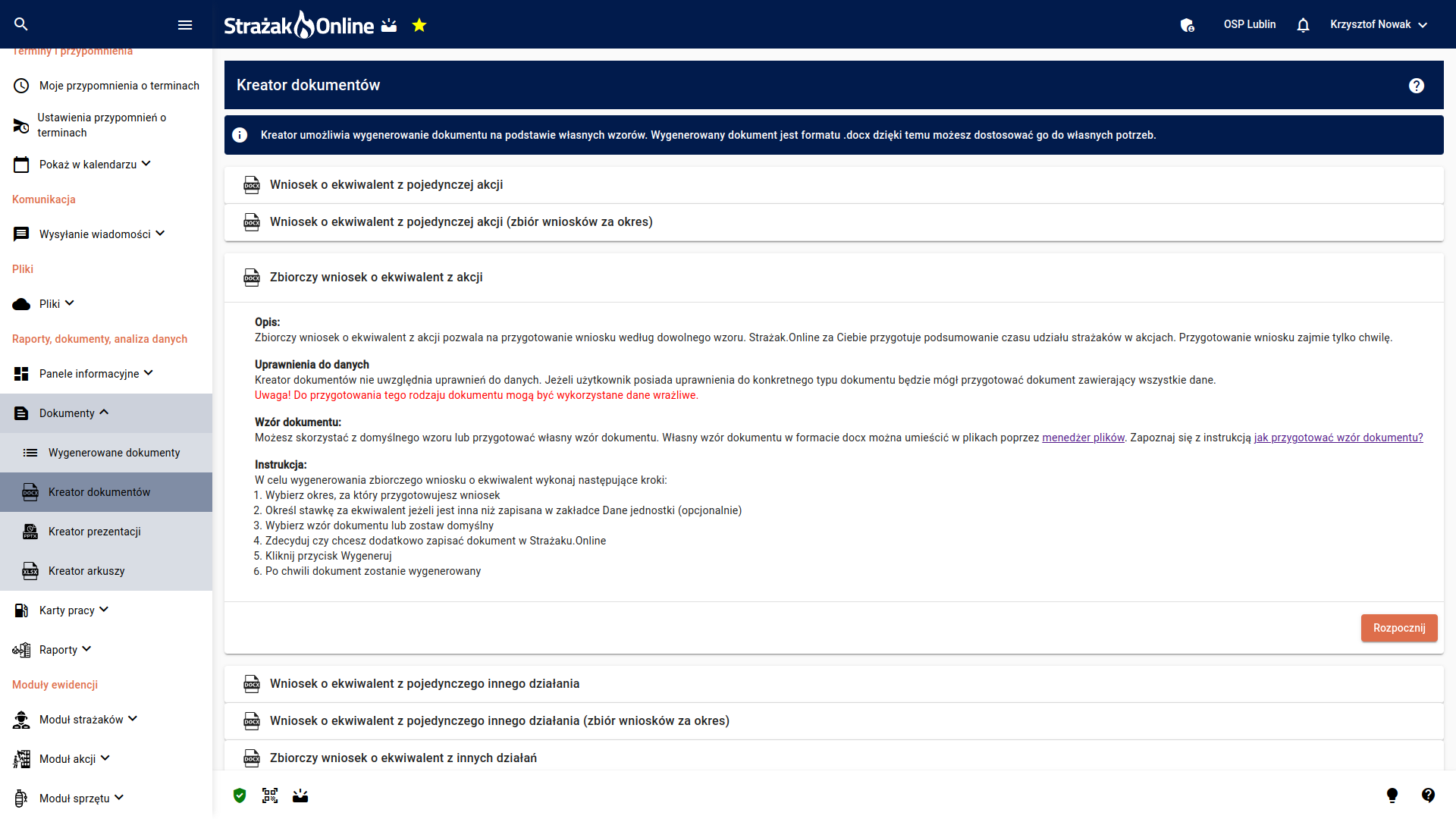Expand the Moduł strażaków section
The image size is (1456, 819).
88,720
